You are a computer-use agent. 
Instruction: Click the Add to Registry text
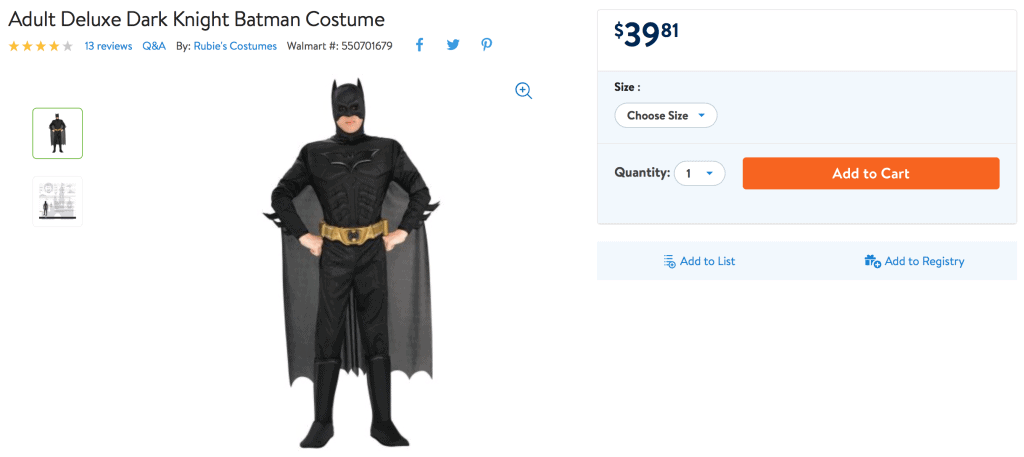point(924,261)
